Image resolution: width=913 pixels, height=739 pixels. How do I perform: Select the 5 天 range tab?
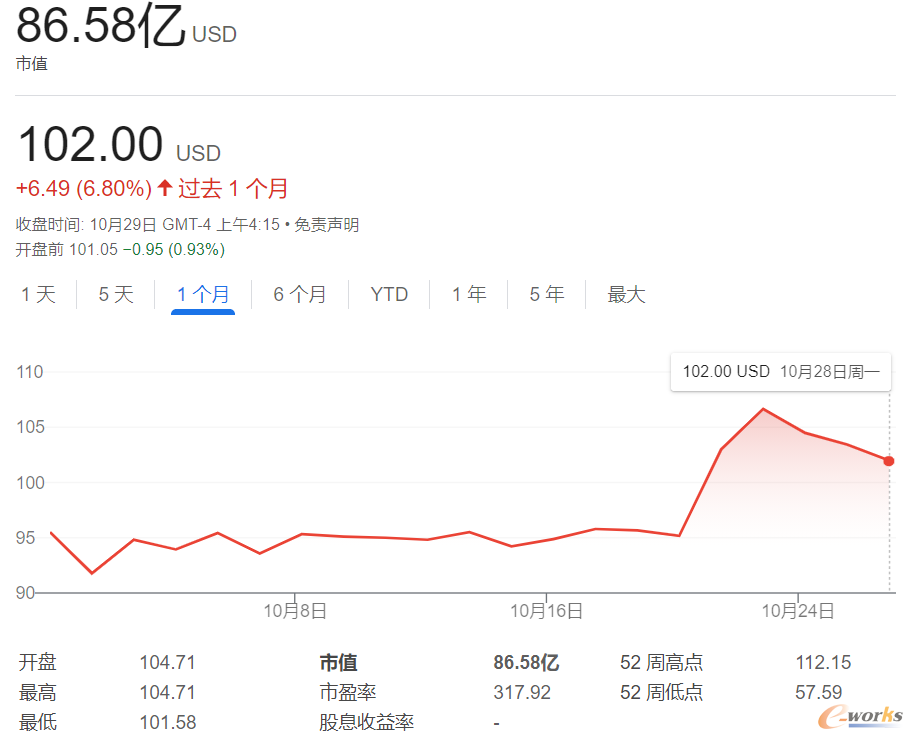click(x=116, y=295)
